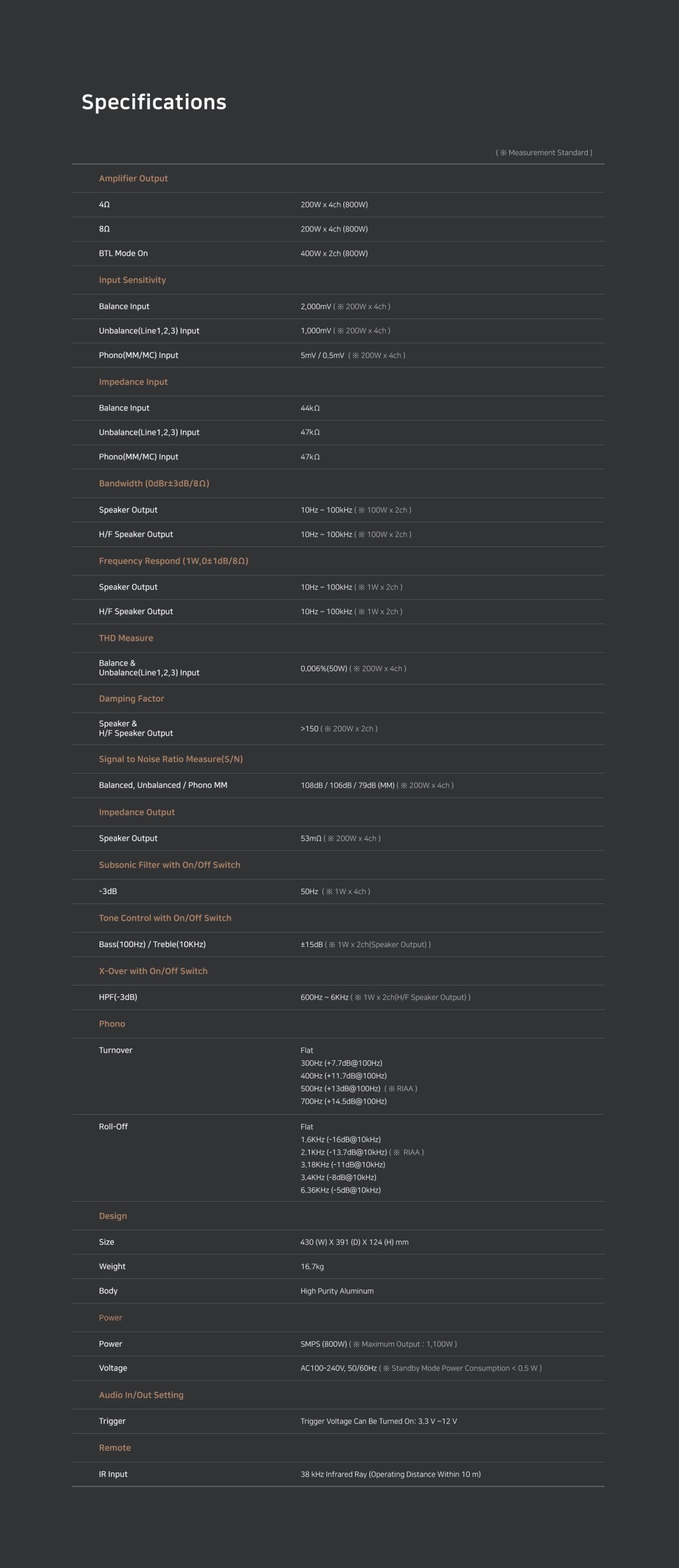
Task: Click Tone Control with On/Off Switch header
Action: click(x=165, y=918)
